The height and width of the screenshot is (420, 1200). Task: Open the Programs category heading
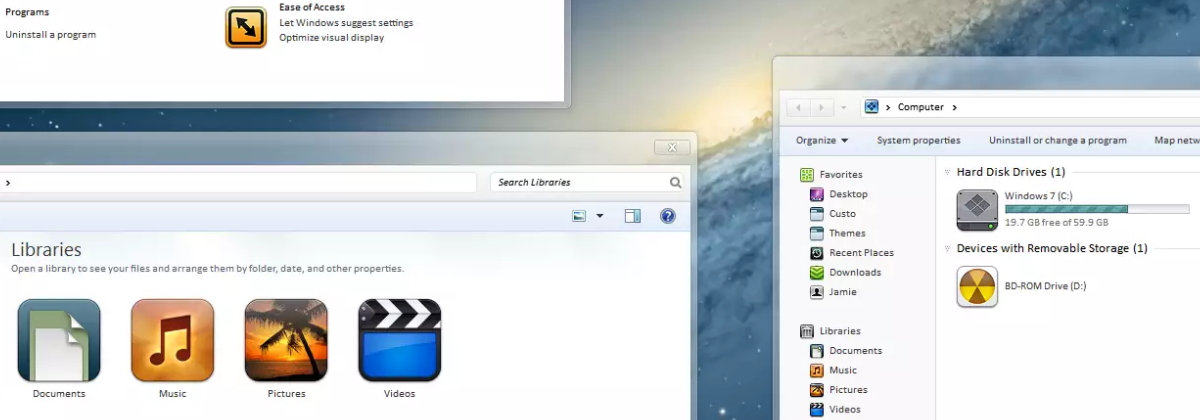(x=27, y=12)
